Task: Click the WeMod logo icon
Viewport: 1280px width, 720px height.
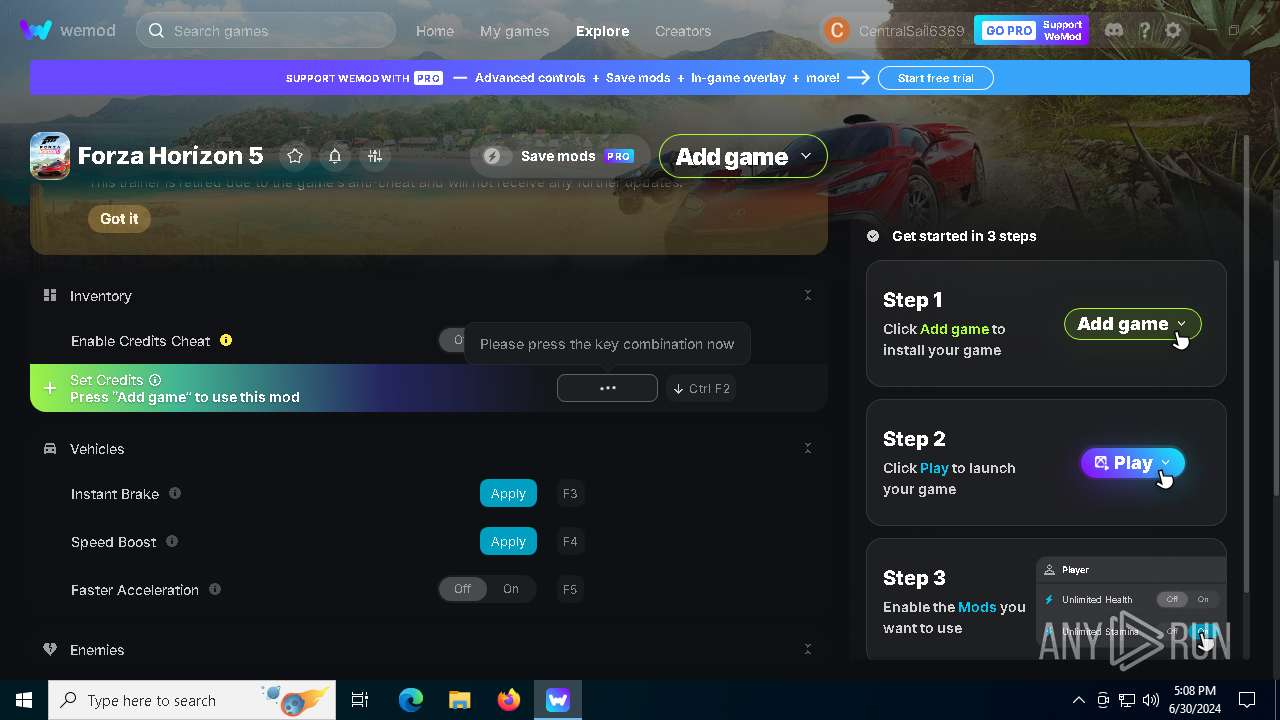Action: click(x=35, y=30)
